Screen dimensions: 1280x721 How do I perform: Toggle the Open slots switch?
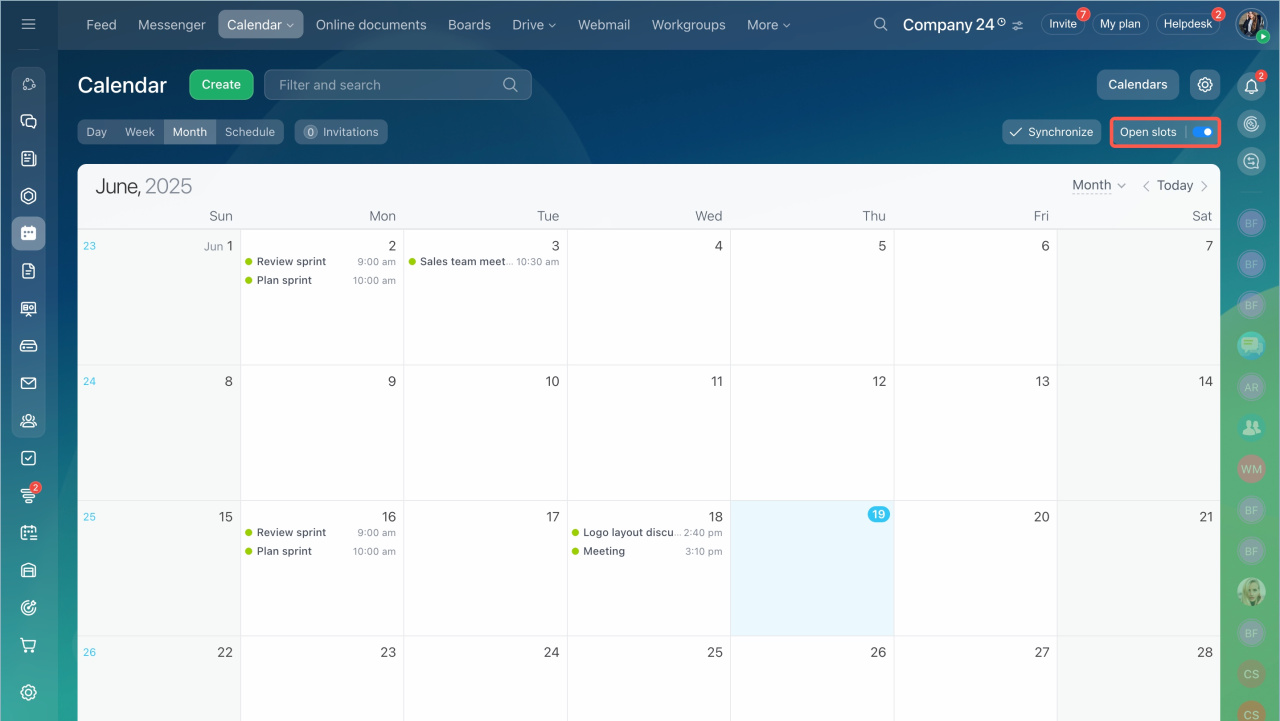pos(1202,132)
